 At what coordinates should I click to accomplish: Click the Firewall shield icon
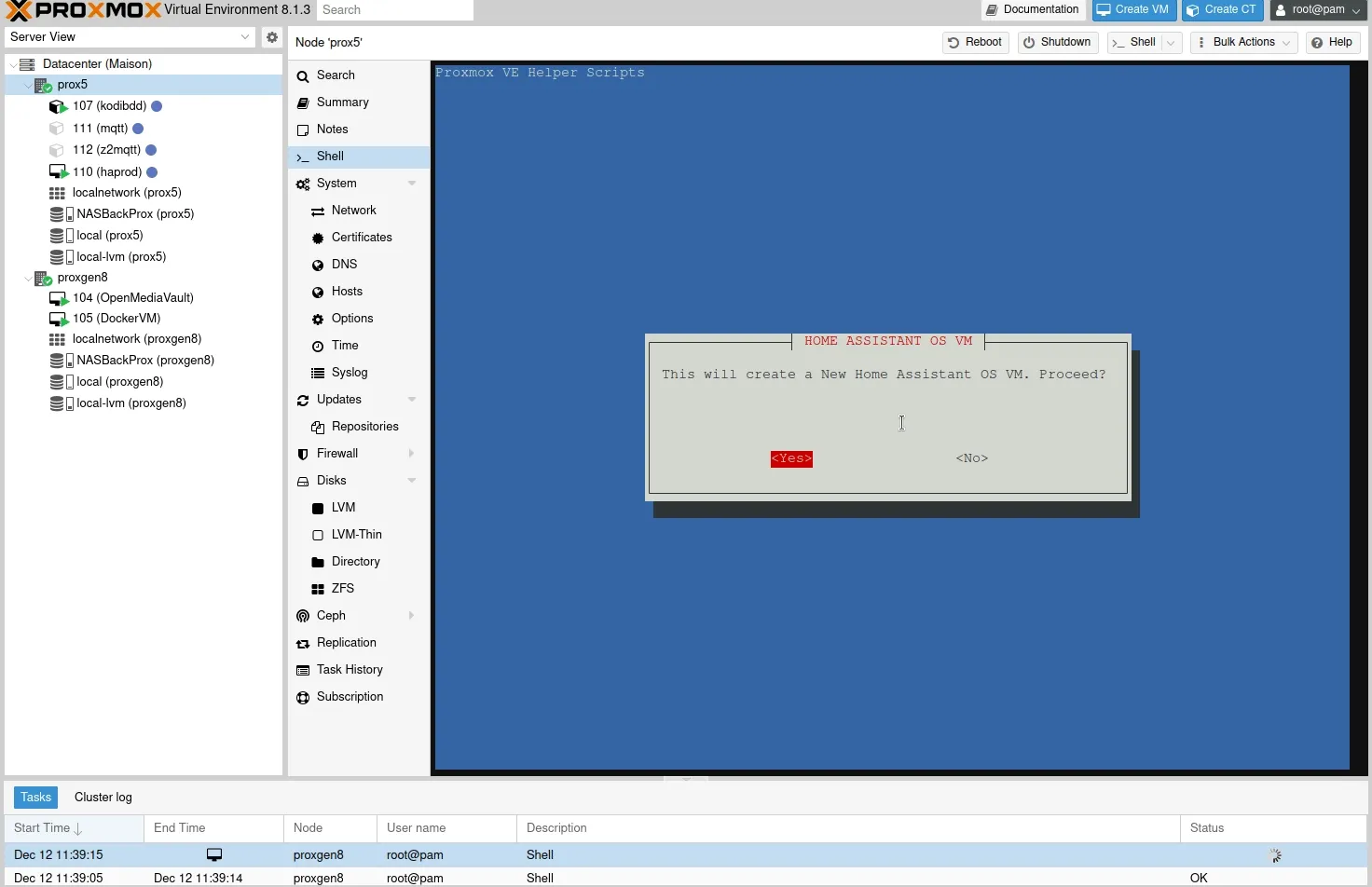click(303, 455)
